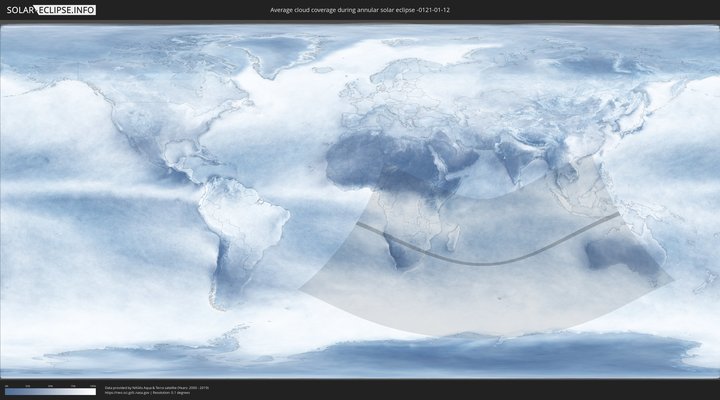Click the 'Data provided by NASA Aqua & Terra satellite' line
Viewport: 720px width, 400px height.
click(157, 388)
